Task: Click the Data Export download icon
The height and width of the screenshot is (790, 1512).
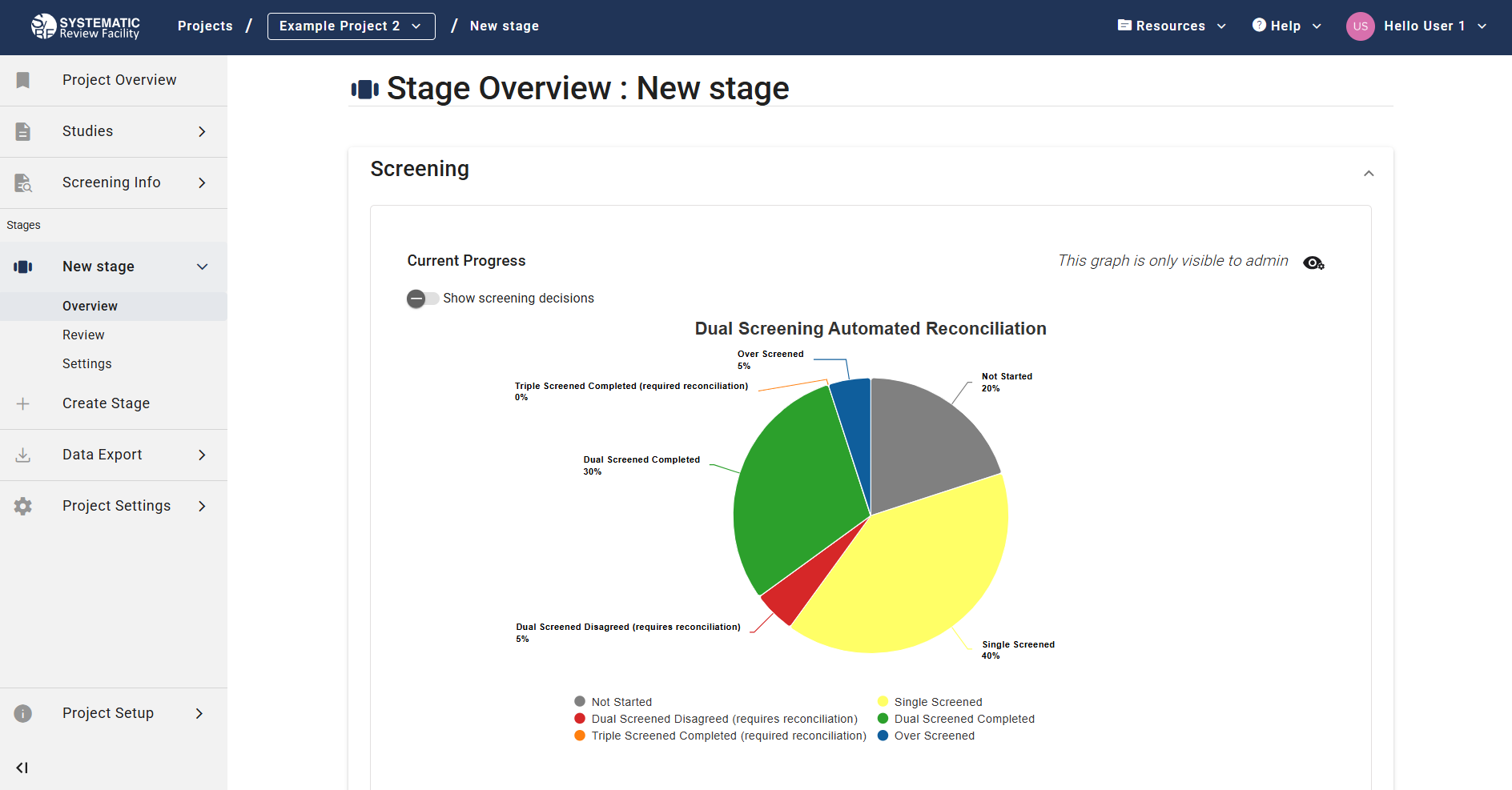Action: (x=22, y=455)
